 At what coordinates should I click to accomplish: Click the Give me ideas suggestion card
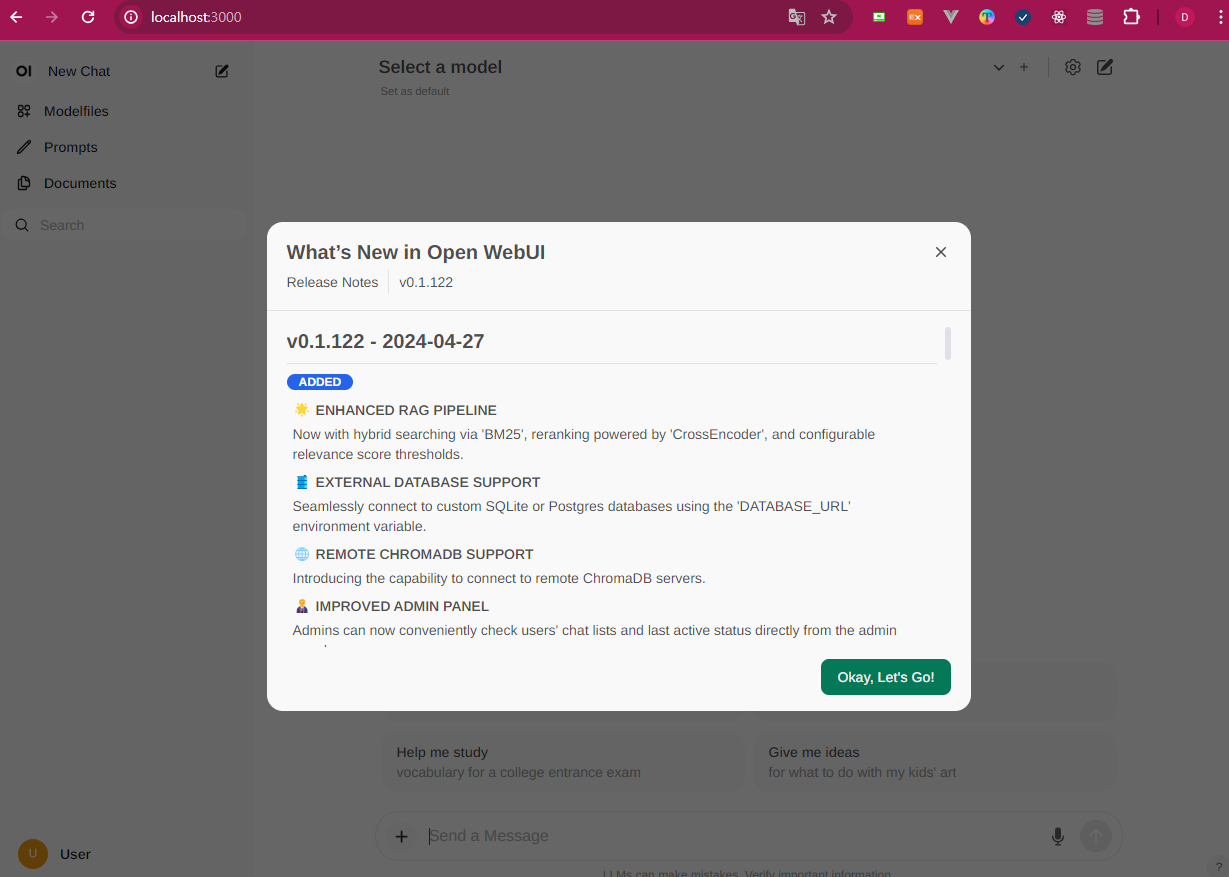(x=935, y=762)
